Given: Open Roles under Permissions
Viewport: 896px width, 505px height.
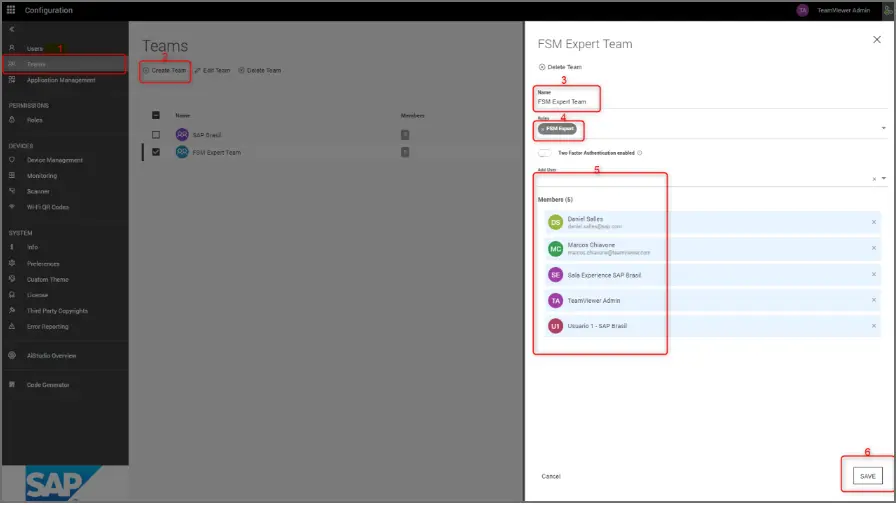Looking at the screenshot, I should pyautogui.click(x=34, y=120).
